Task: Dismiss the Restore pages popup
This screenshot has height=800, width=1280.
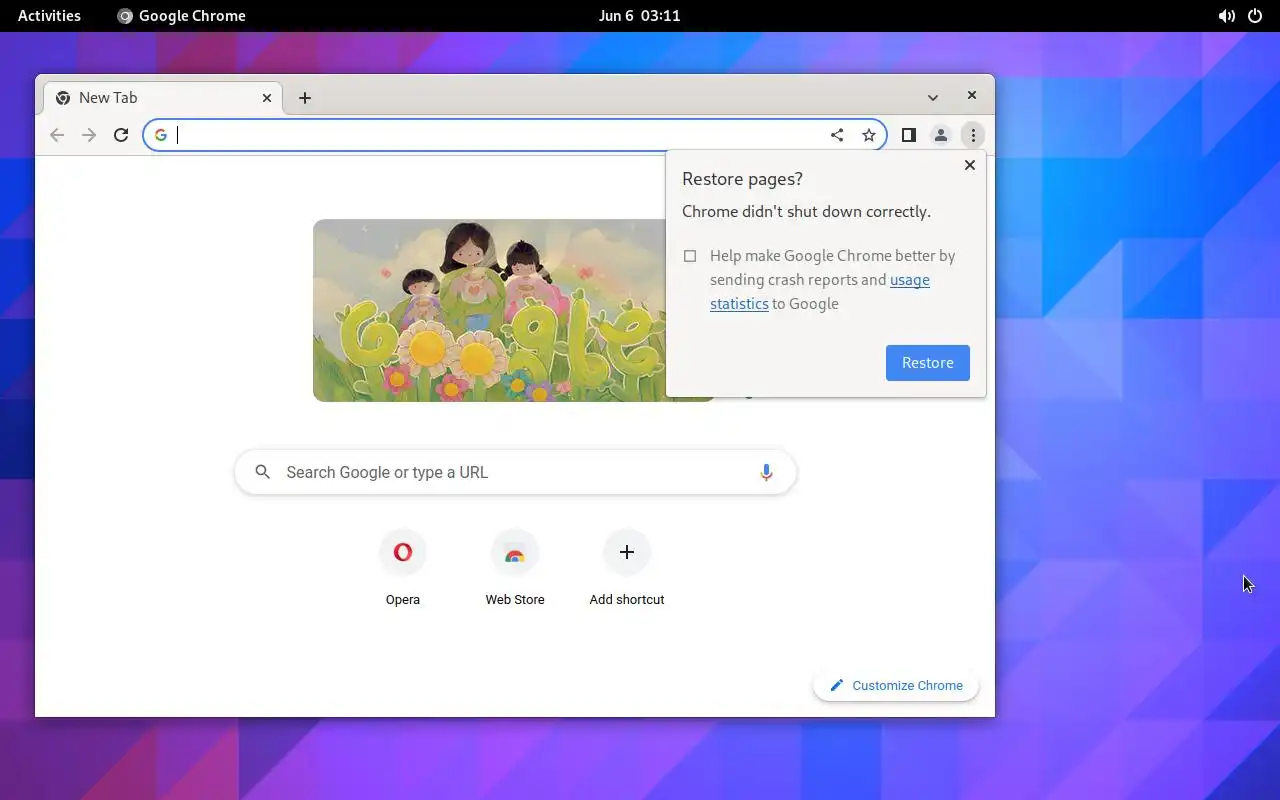Action: click(x=969, y=165)
